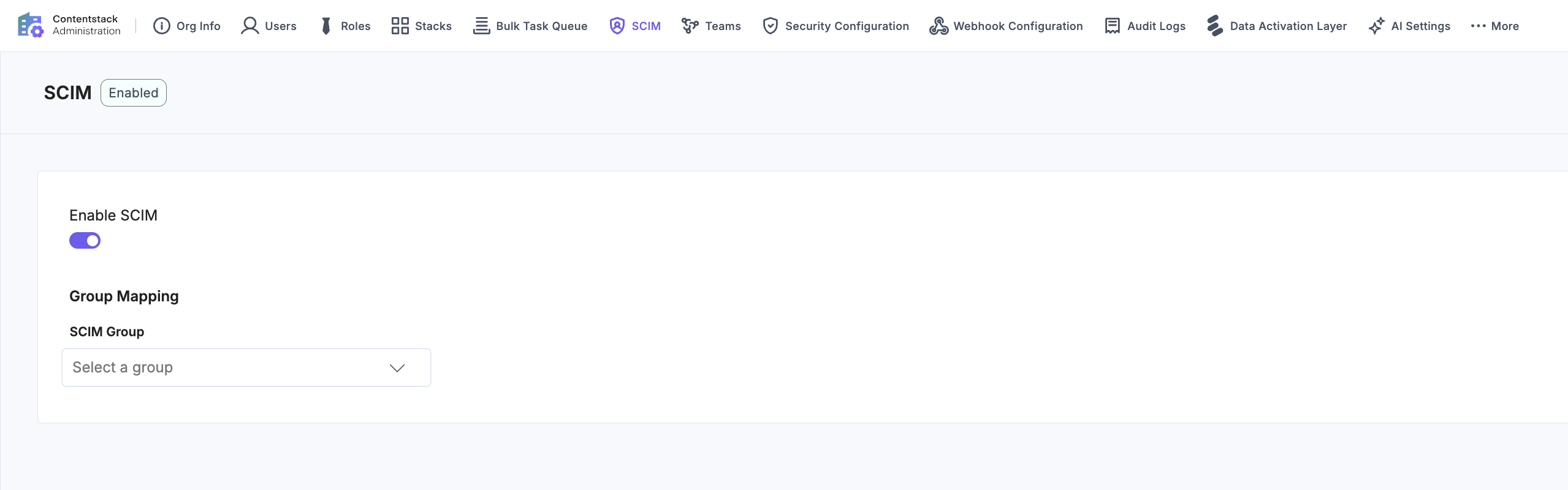Turn off the Enable SCIM toggle

point(85,241)
